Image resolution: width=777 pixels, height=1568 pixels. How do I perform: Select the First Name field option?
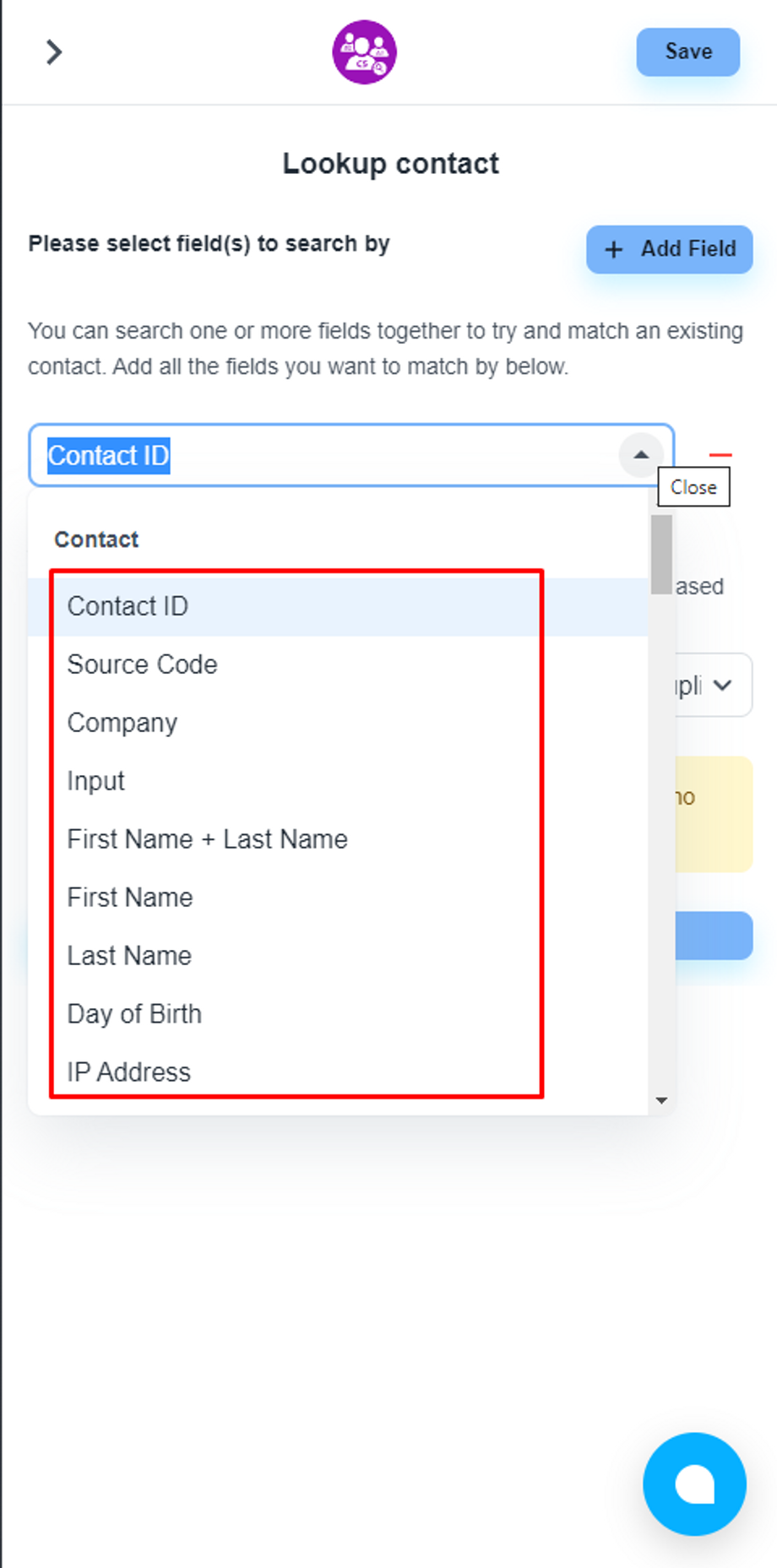tap(130, 898)
